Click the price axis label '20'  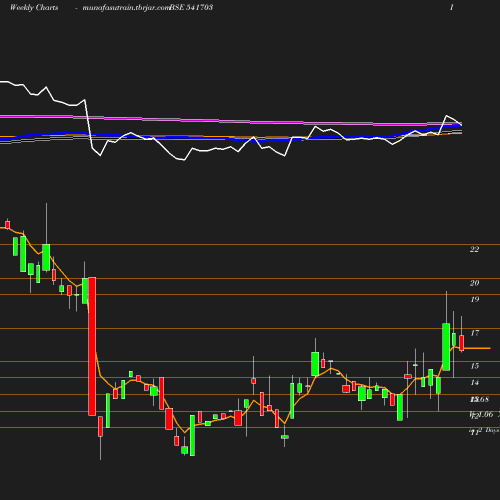tap(474, 283)
